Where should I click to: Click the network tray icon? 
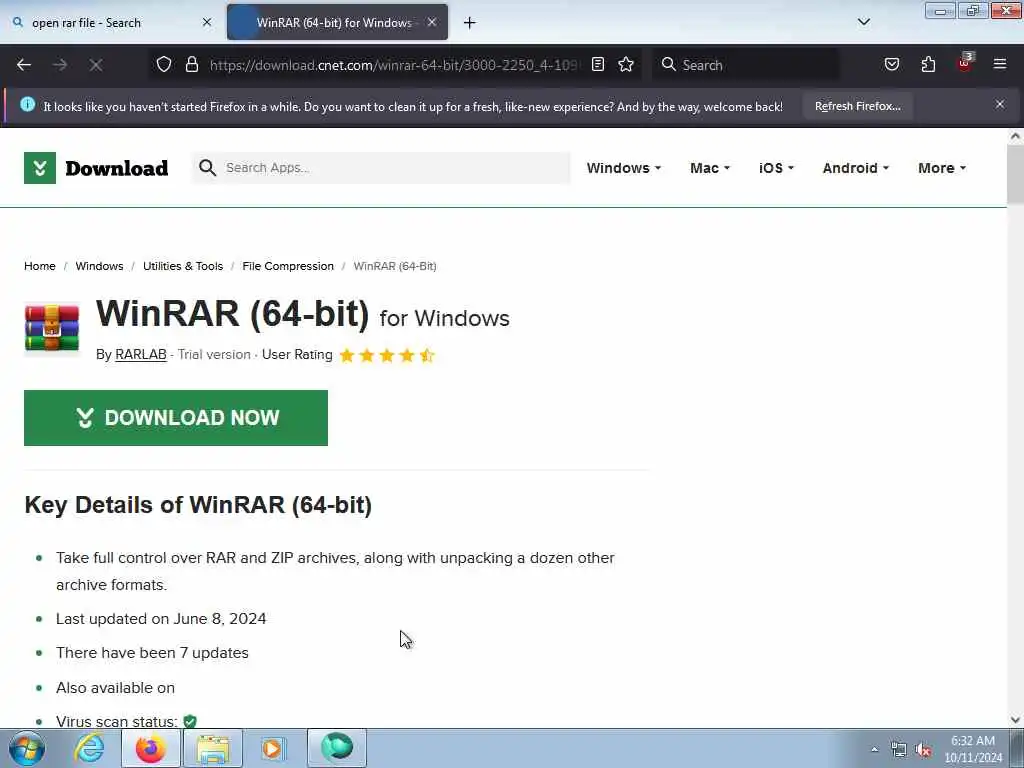pyautogui.click(x=899, y=750)
